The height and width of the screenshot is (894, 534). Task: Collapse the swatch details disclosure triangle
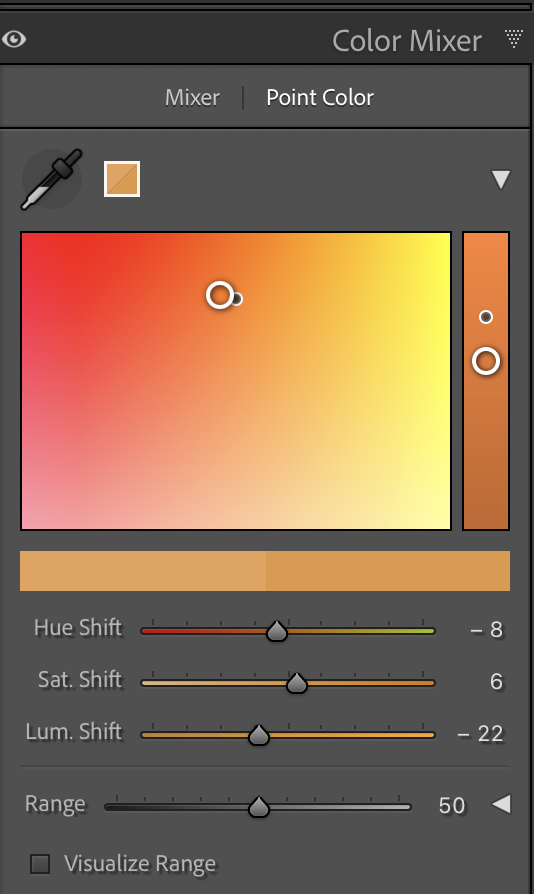[x=501, y=179]
